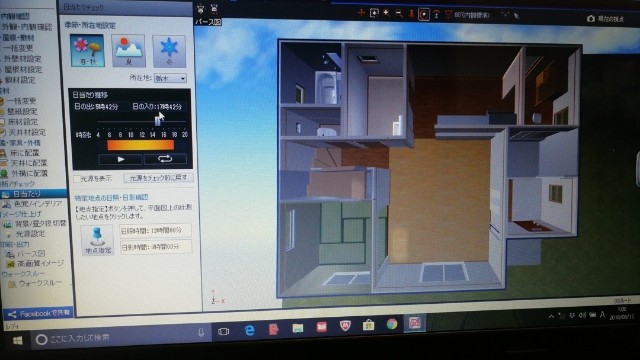Click the Cortana microphone icon

click(201, 332)
